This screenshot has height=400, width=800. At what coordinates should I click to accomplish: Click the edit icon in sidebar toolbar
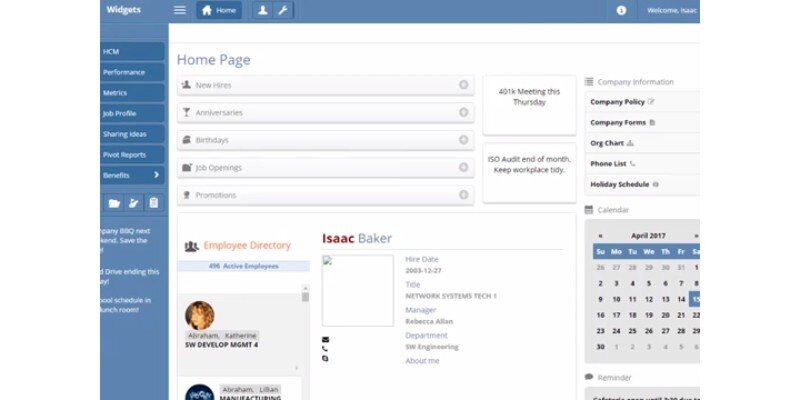point(134,203)
